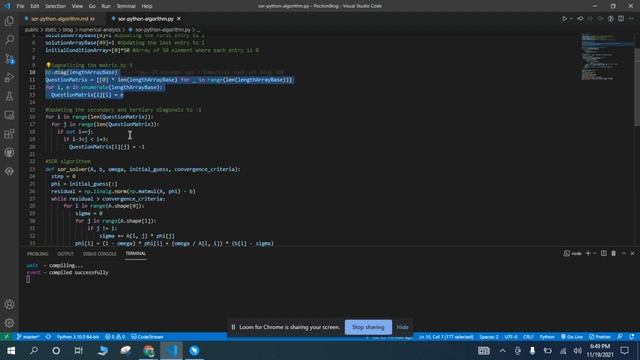Change file encoding UTF-8
Screen dimensions: 640x360
coord(511,337)
